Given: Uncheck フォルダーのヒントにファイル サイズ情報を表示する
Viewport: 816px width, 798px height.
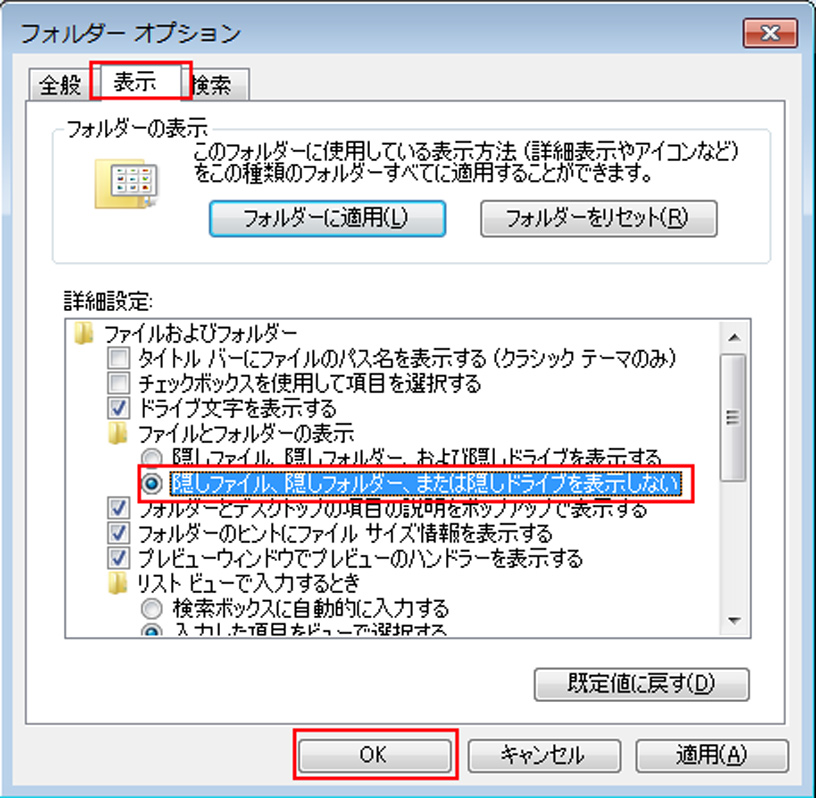Looking at the screenshot, I should [119, 533].
